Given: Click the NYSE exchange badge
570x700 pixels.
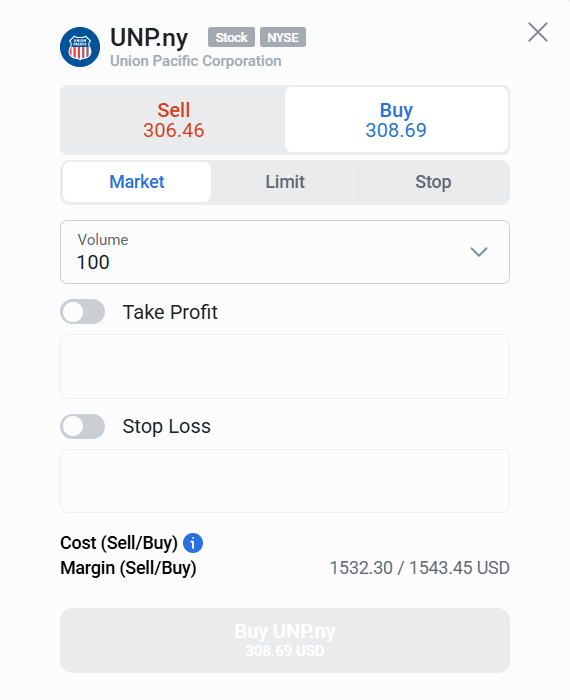Looking at the screenshot, I should point(283,37).
